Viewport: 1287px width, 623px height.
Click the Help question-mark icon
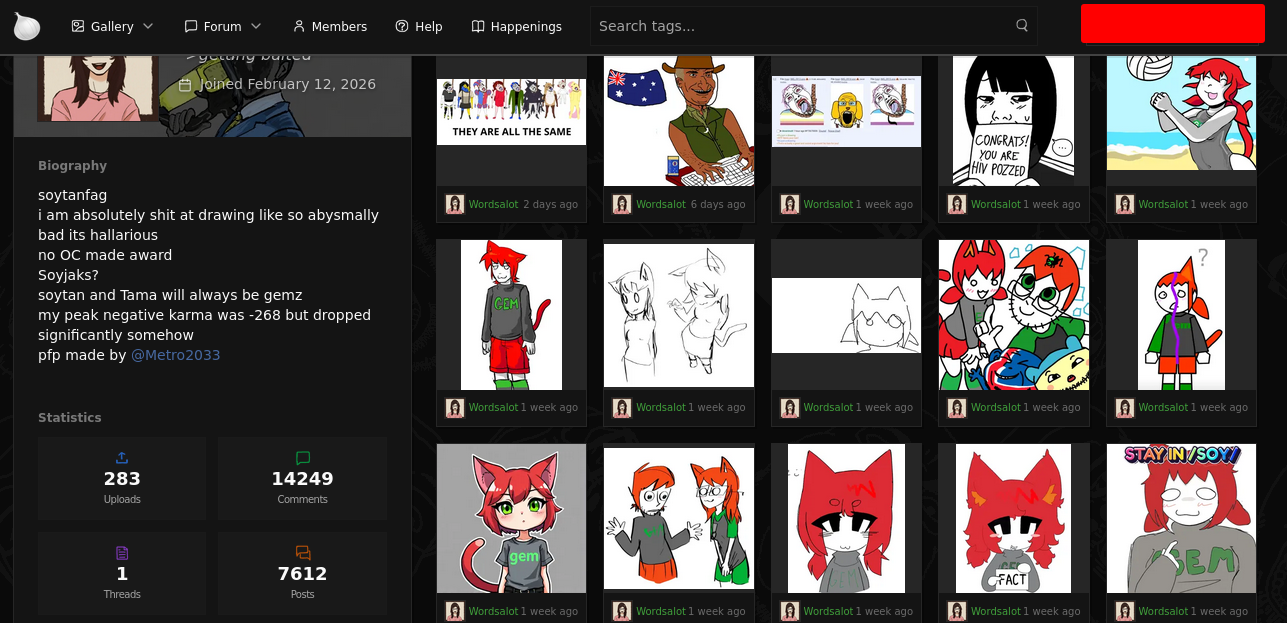(402, 26)
